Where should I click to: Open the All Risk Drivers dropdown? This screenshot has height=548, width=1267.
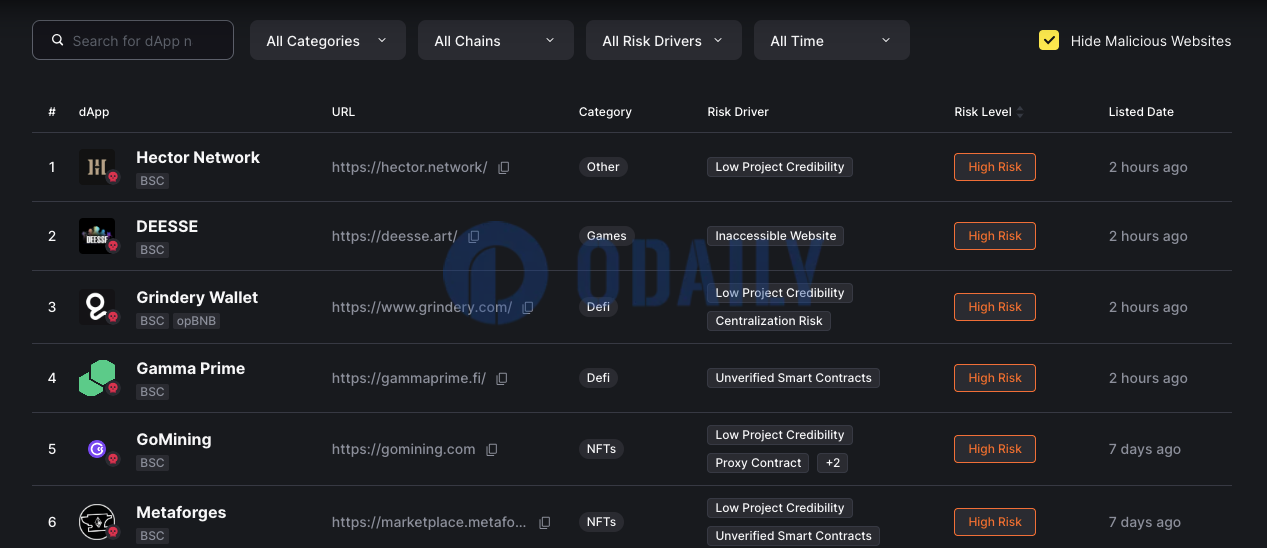(x=664, y=40)
